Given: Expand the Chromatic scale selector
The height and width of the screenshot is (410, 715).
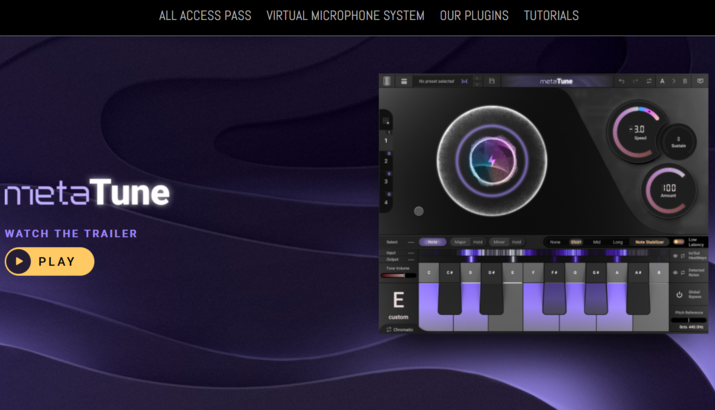Looking at the screenshot, I should tap(398, 328).
